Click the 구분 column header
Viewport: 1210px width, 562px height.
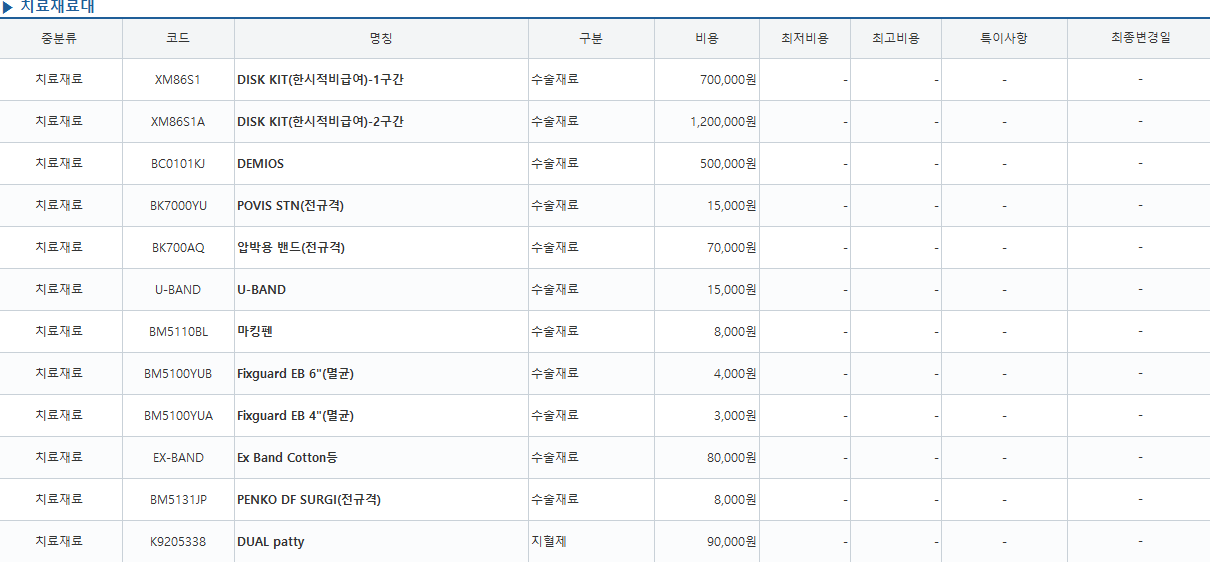pyautogui.click(x=591, y=39)
